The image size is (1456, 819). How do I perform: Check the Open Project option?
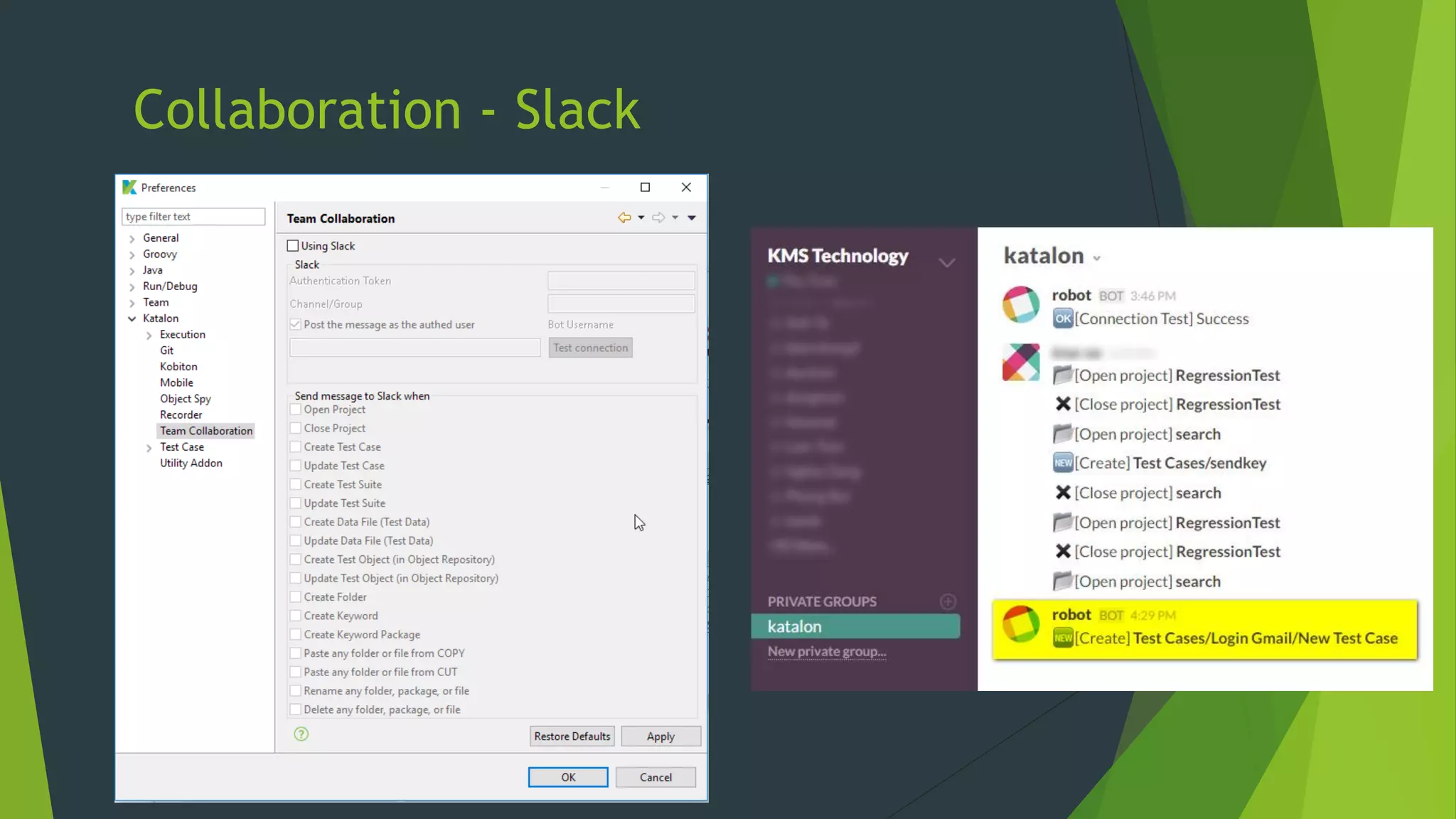pyautogui.click(x=295, y=409)
